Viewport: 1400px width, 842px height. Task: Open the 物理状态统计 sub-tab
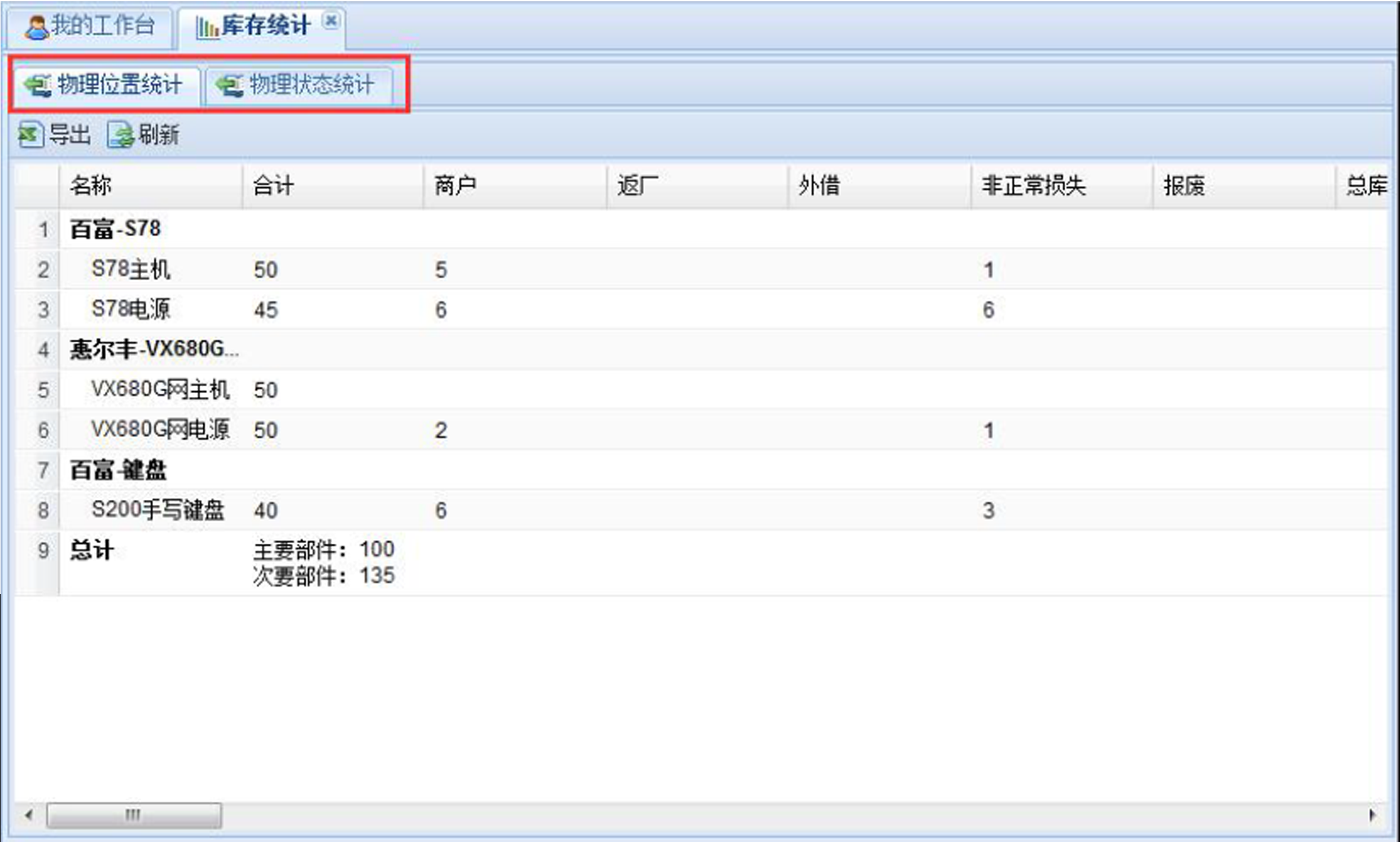point(311,85)
